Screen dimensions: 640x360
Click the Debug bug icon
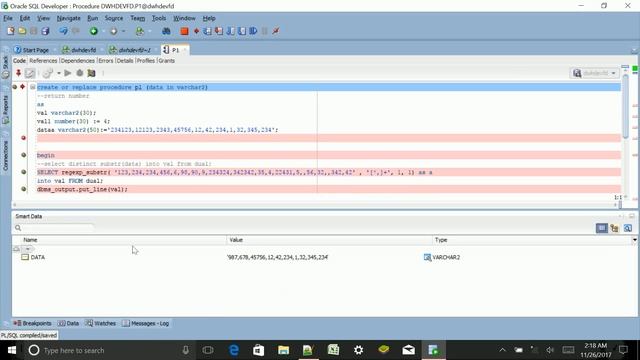pyautogui.click(x=80, y=73)
